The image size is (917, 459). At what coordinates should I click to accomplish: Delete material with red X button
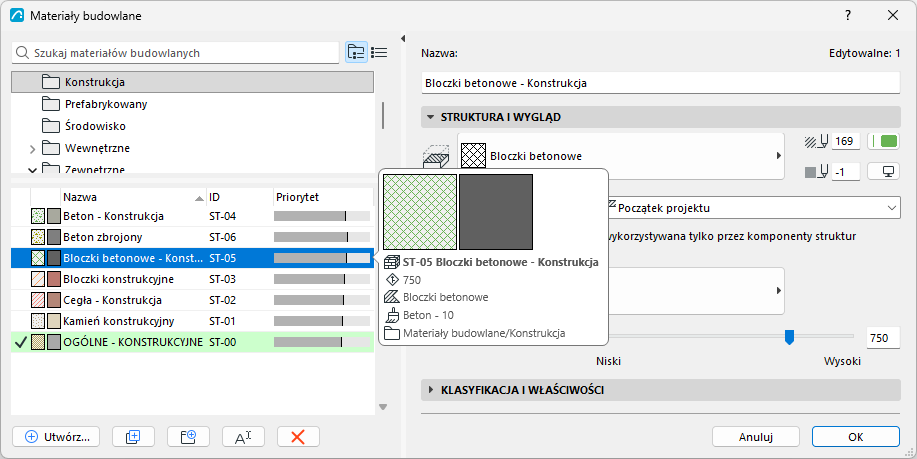(x=298, y=436)
